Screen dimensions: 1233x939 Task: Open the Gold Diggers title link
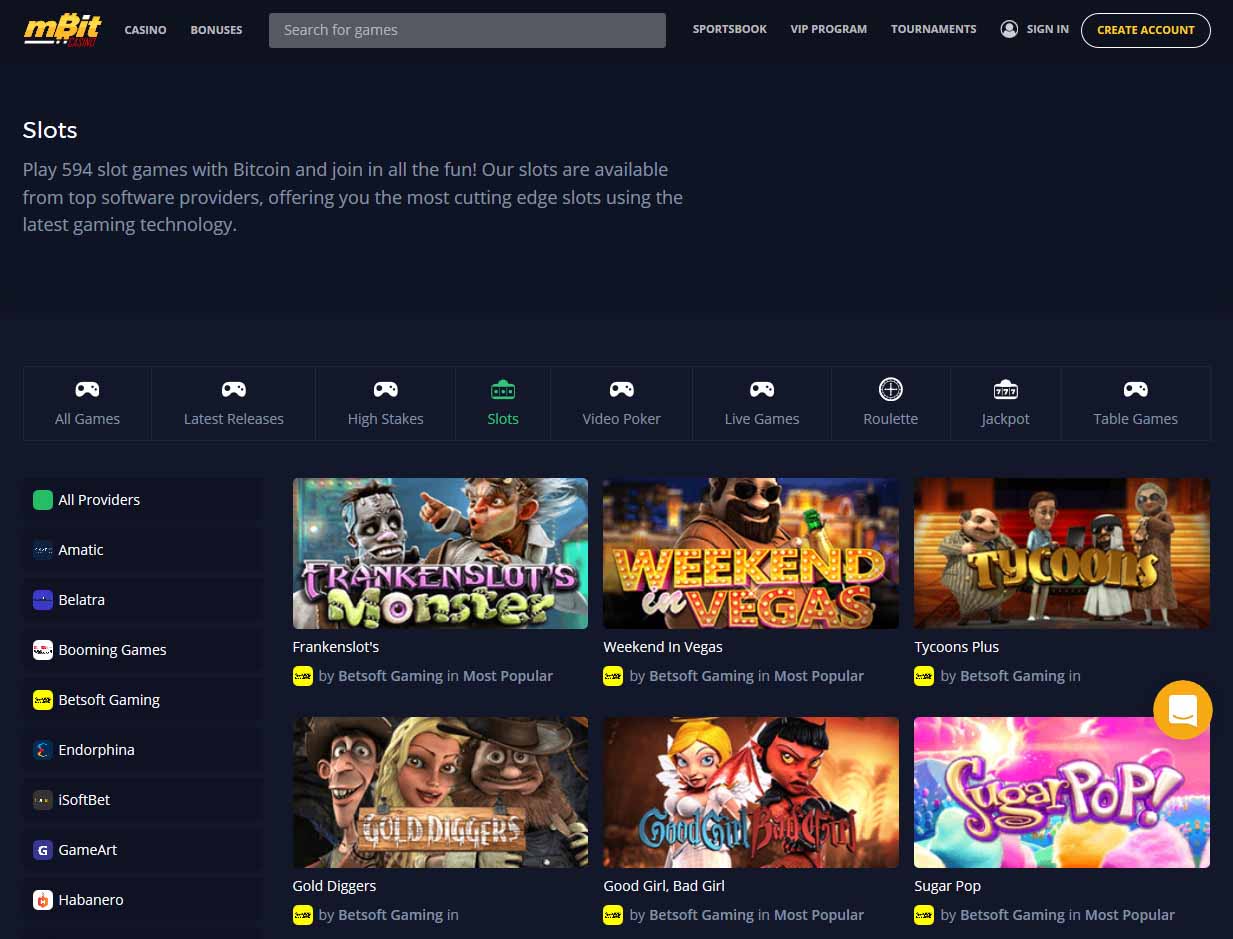335,886
